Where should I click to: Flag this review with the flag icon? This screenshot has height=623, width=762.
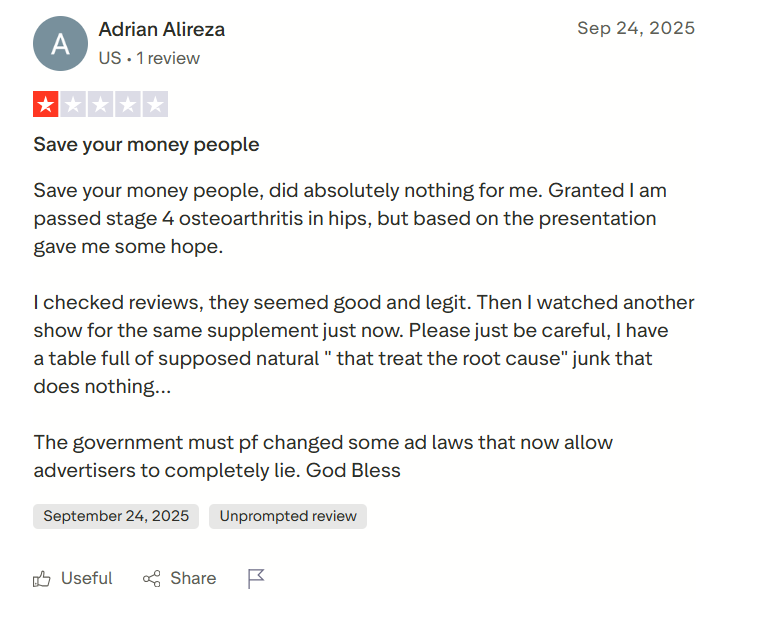pos(256,578)
